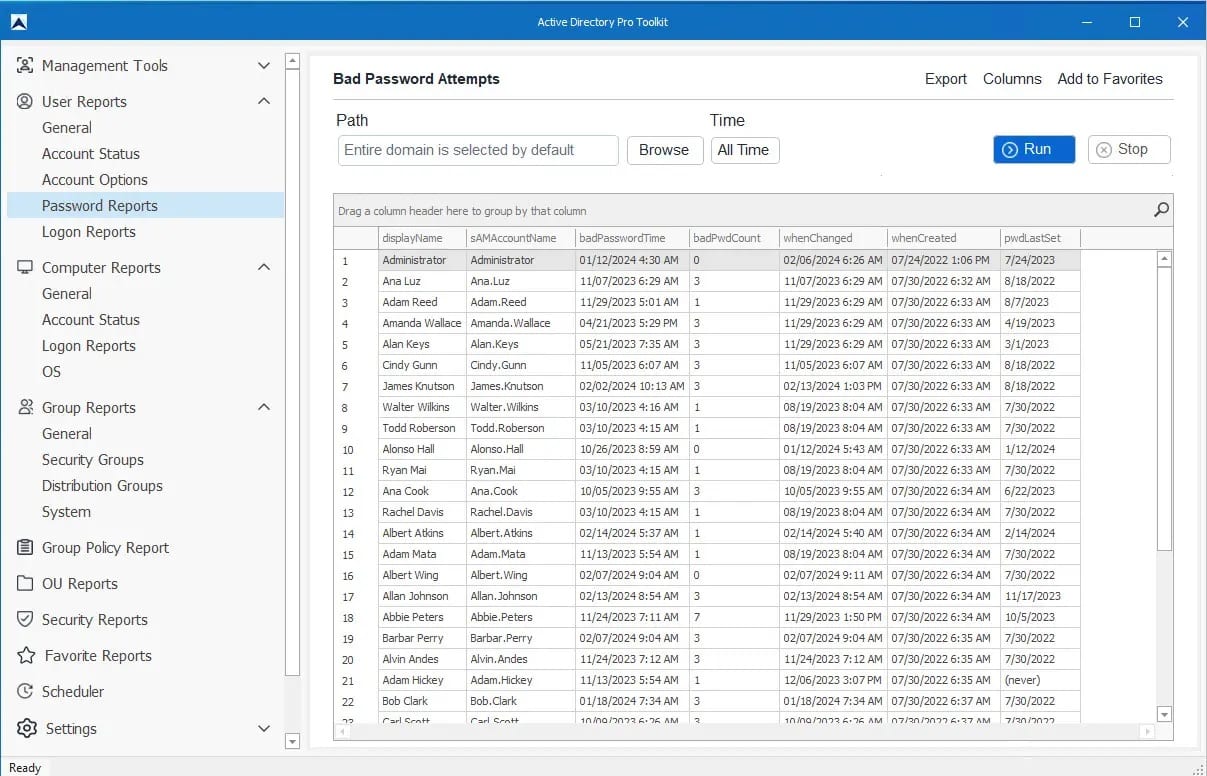Image resolution: width=1207 pixels, height=776 pixels.
Task: Open the Columns chooser
Action: [x=1012, y=79]
